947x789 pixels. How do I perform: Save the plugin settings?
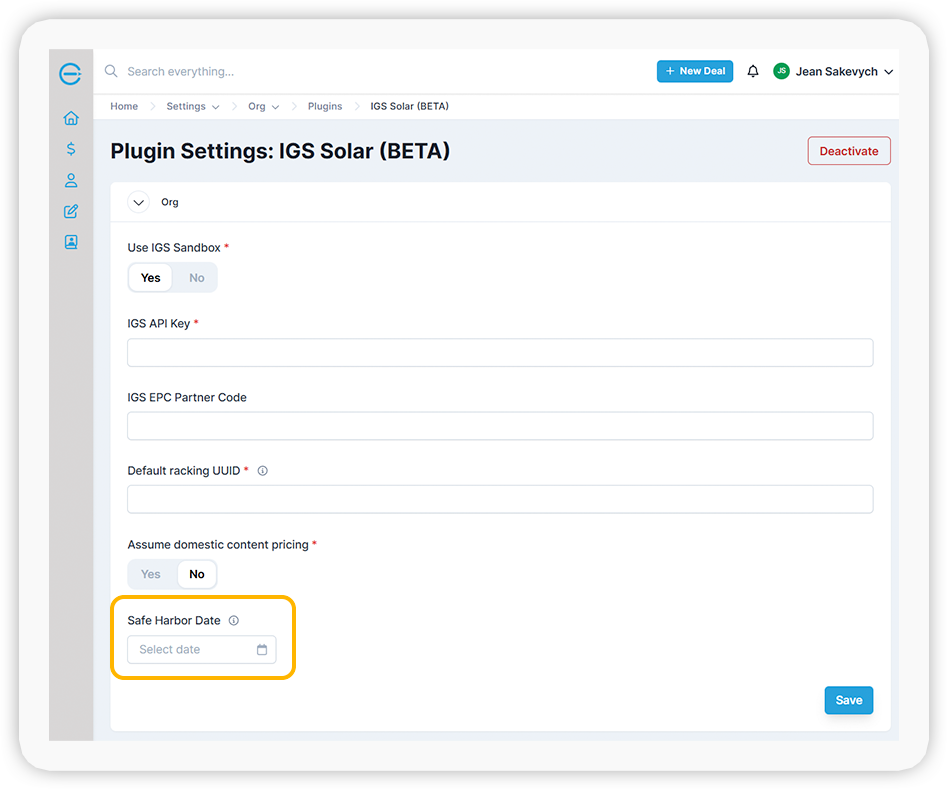point(848,700)
